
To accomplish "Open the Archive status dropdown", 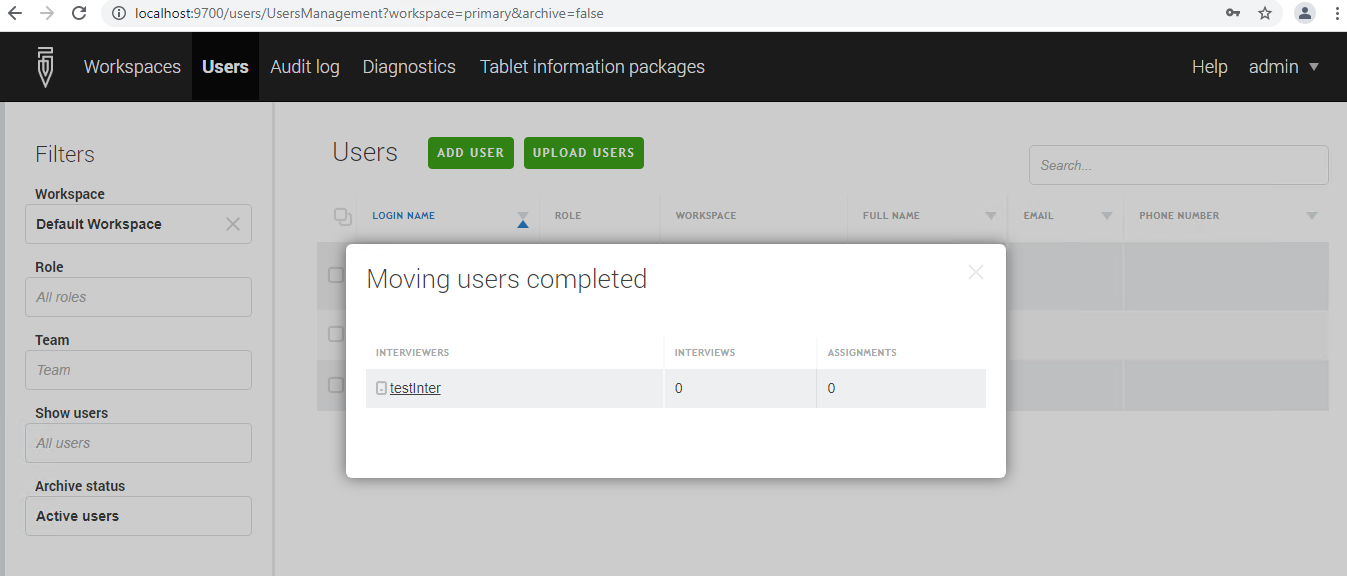I will (x=138, y=516).
